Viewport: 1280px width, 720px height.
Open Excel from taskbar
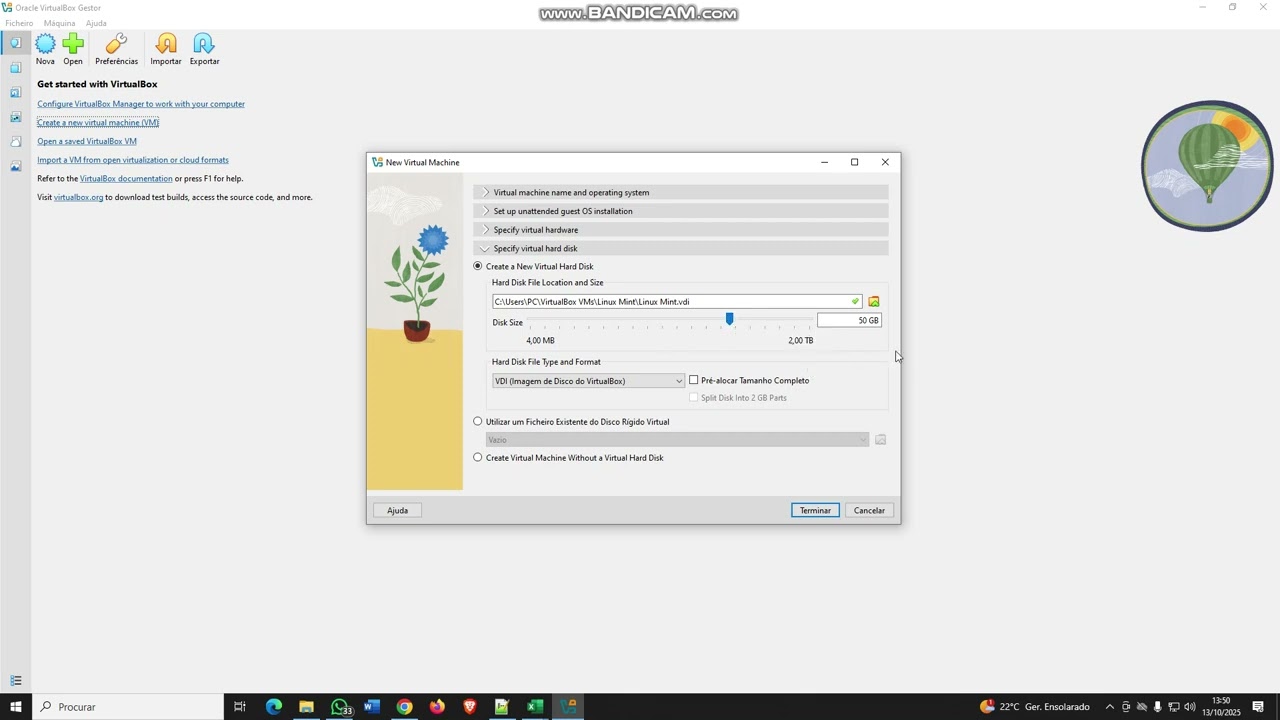[x=535, y=707]
